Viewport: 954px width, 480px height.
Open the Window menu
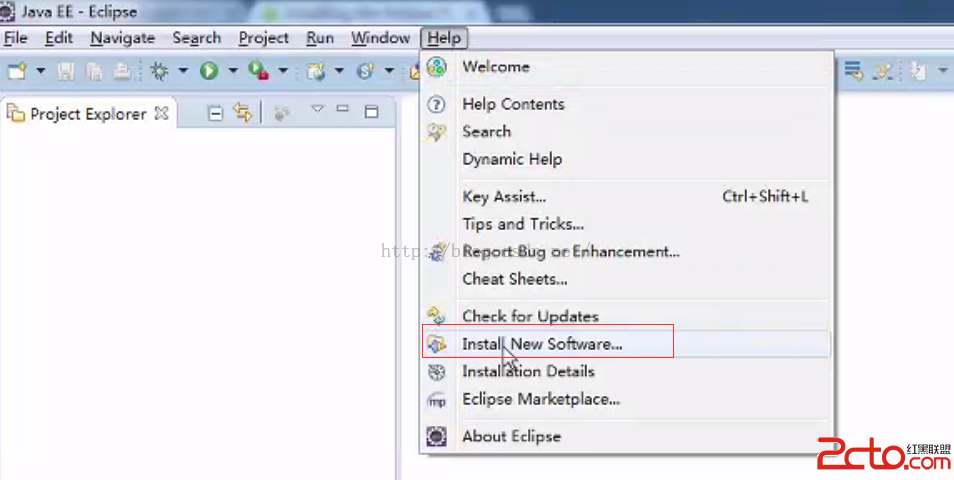tap(381, 38)
